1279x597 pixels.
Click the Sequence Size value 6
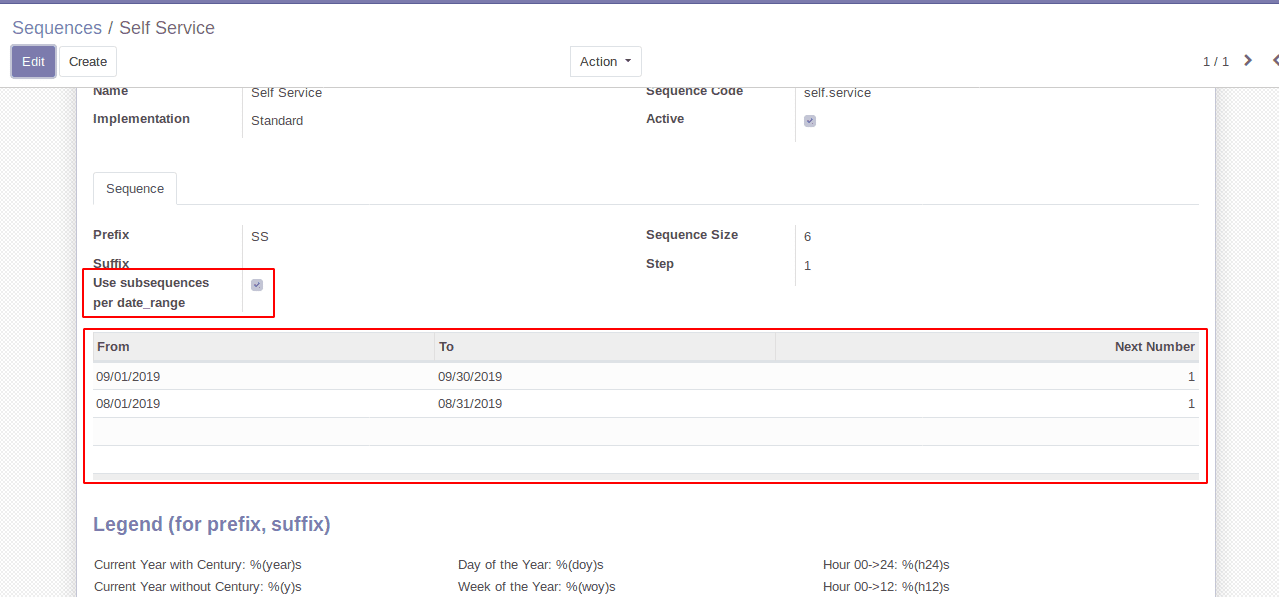(808, 237)
